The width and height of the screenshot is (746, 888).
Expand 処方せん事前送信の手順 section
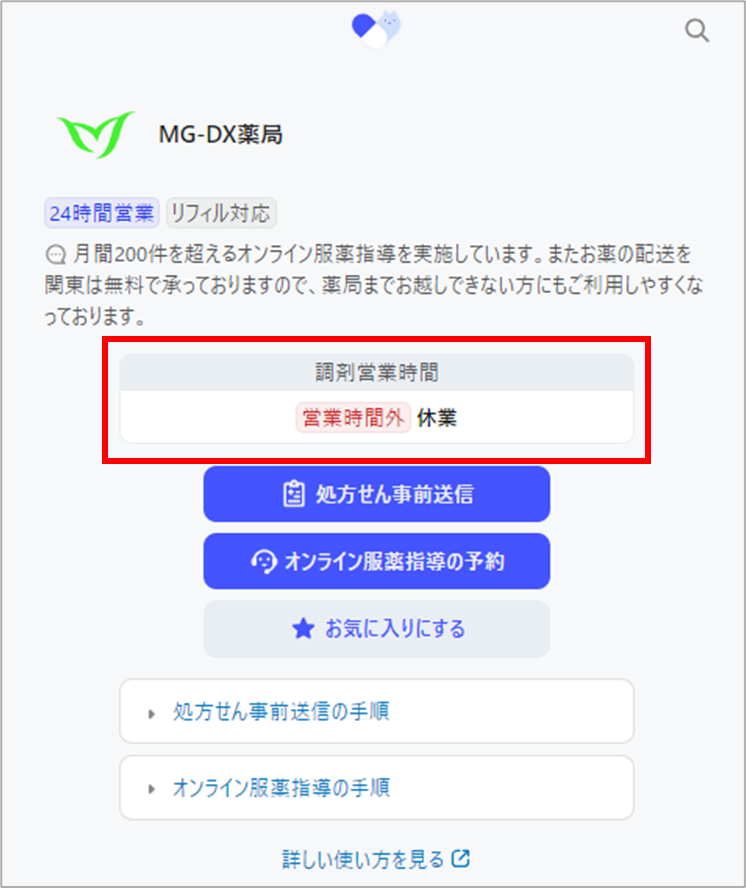click(x=377, y=711)
